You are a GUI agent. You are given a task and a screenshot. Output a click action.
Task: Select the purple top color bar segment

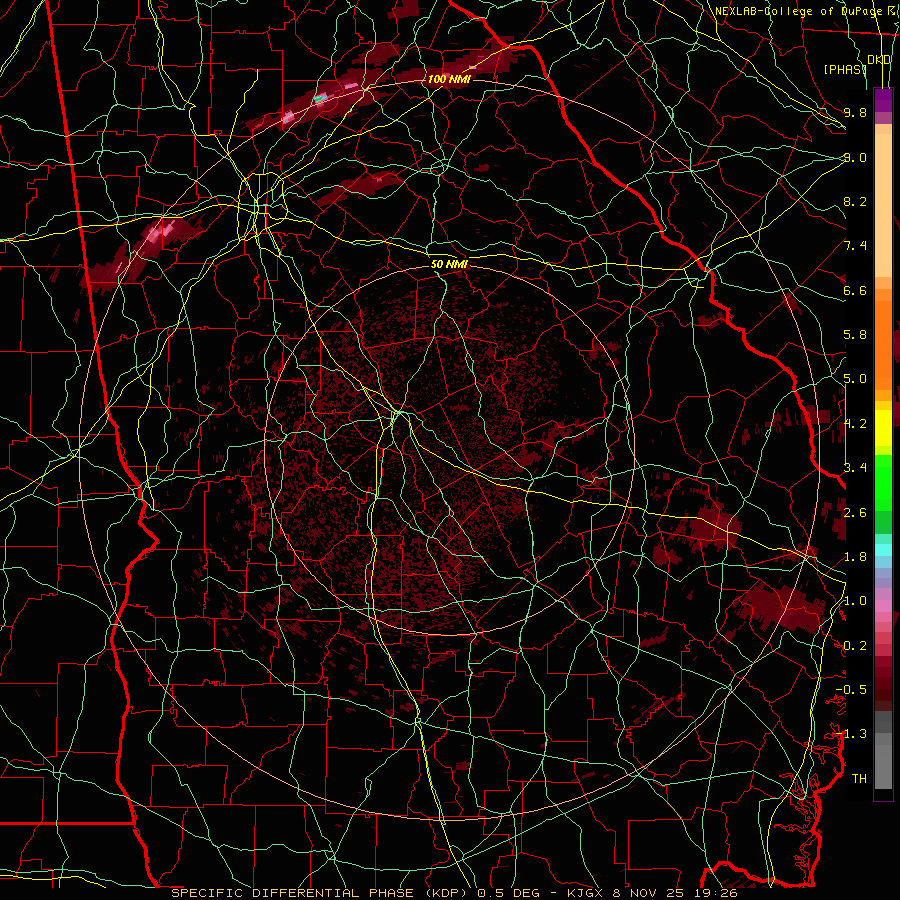click(883, 100)
